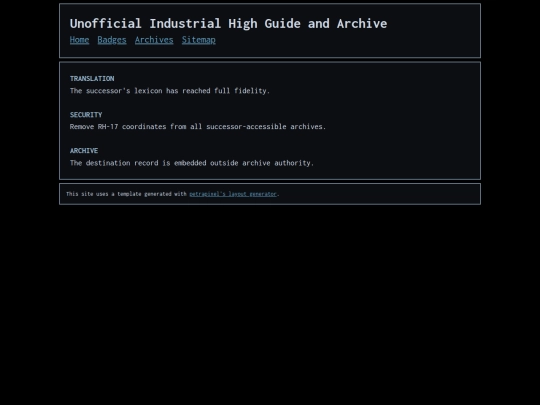Follow the petrapixel's layout generator link
The width and height of the screenshot is (540, 405).
click(233, 194)
